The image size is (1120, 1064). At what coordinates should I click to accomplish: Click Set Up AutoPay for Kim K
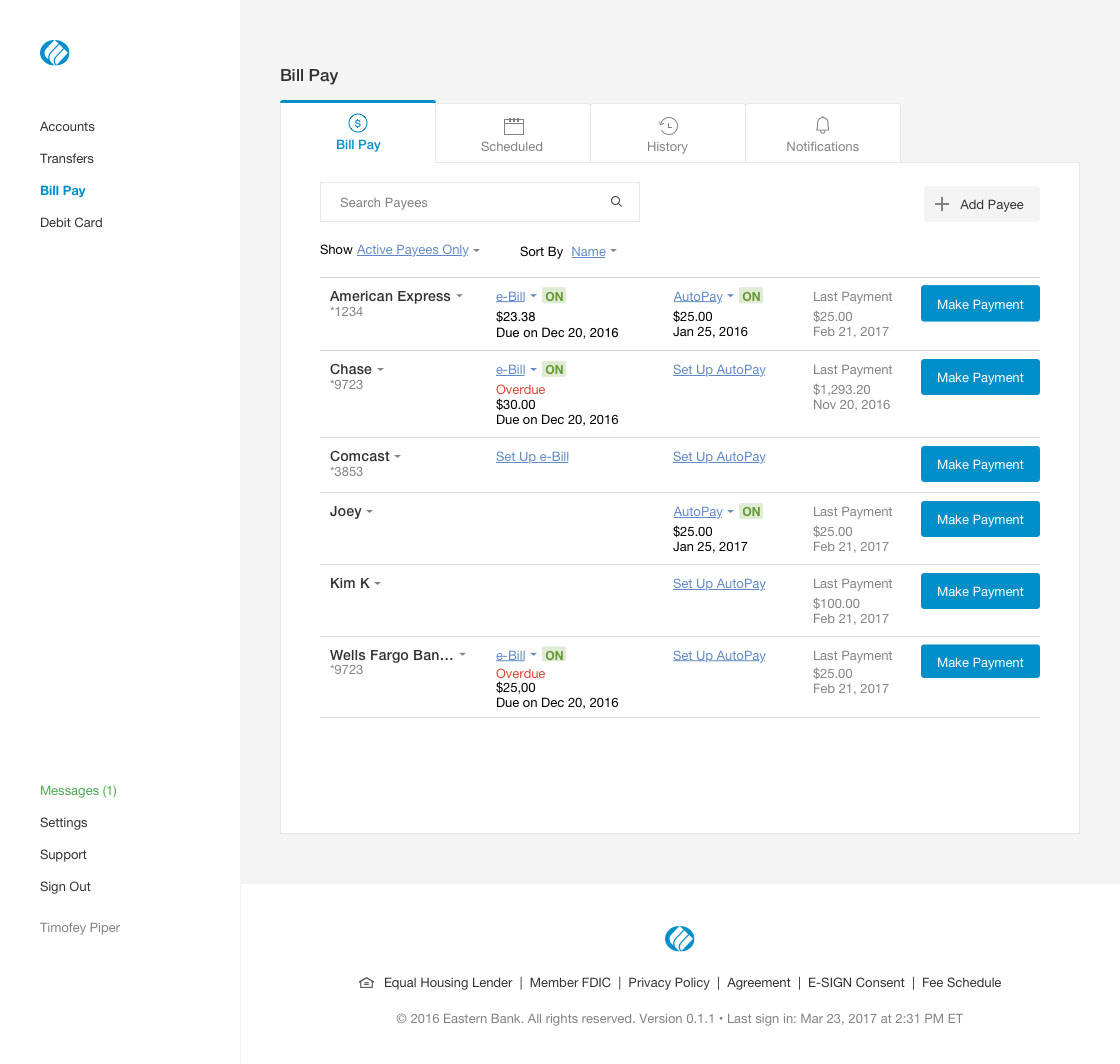coord(719,583)
